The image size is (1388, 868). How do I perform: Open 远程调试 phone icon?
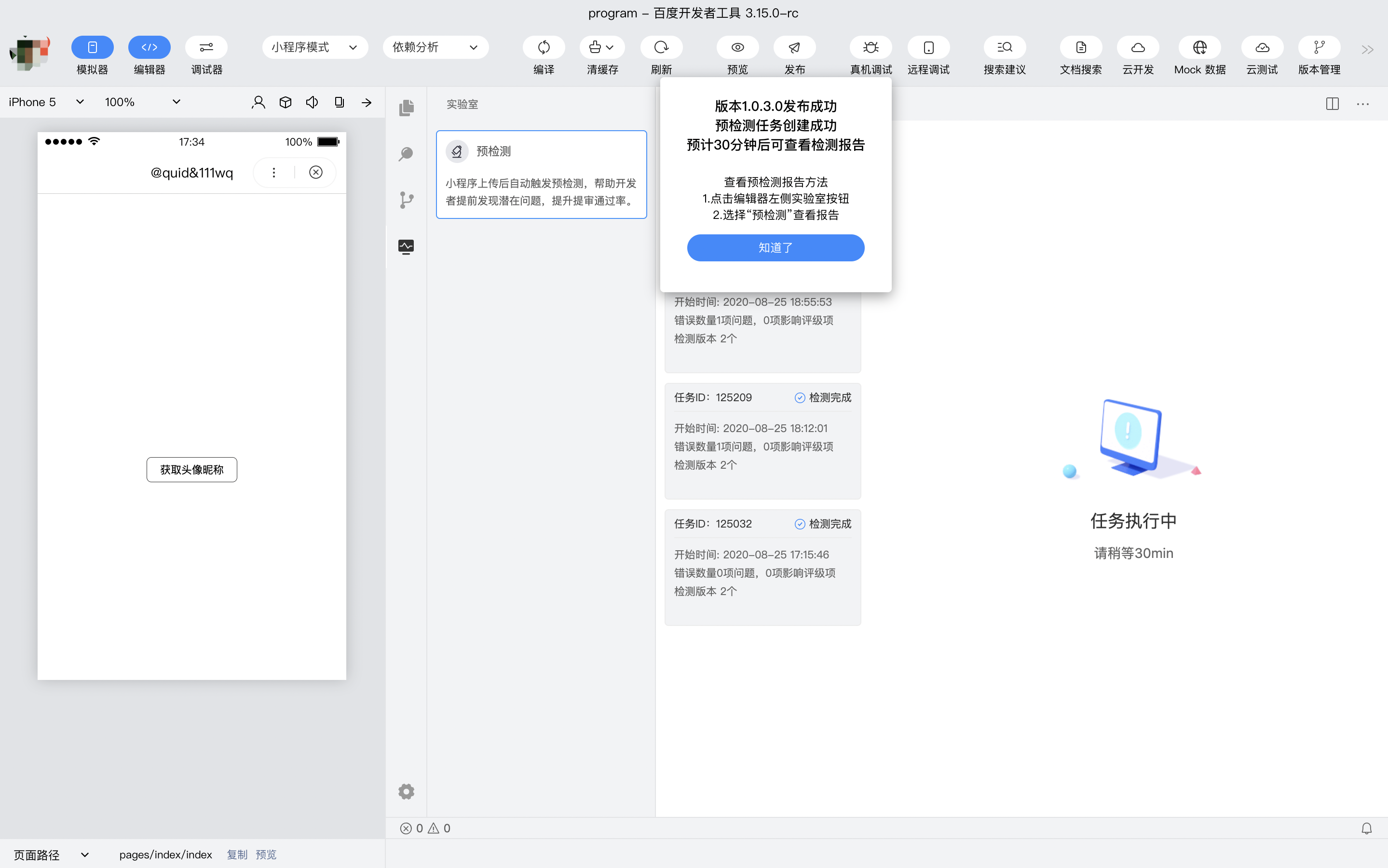(x=928, y=47)
